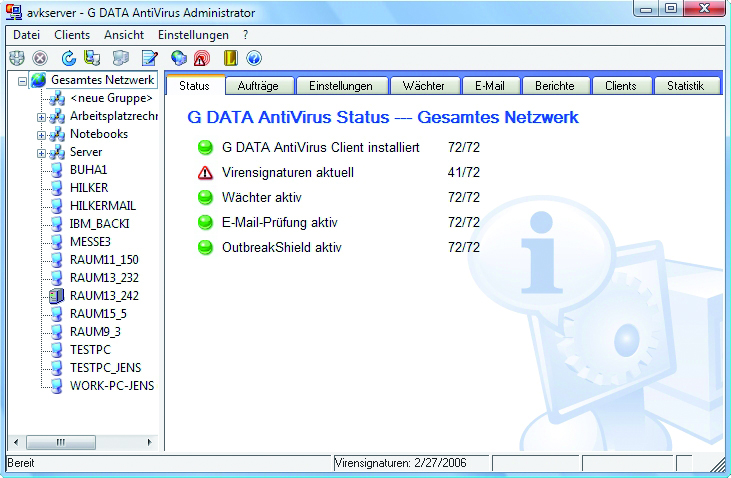731x478 pixels.
Task: Click the red warning triangle beside Virensignaturen aktuell
Action: tap(205, 173)
